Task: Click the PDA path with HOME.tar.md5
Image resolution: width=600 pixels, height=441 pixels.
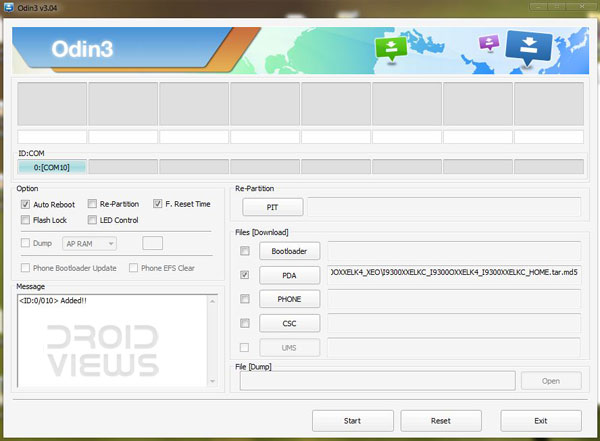Action: tap(454, 274)
